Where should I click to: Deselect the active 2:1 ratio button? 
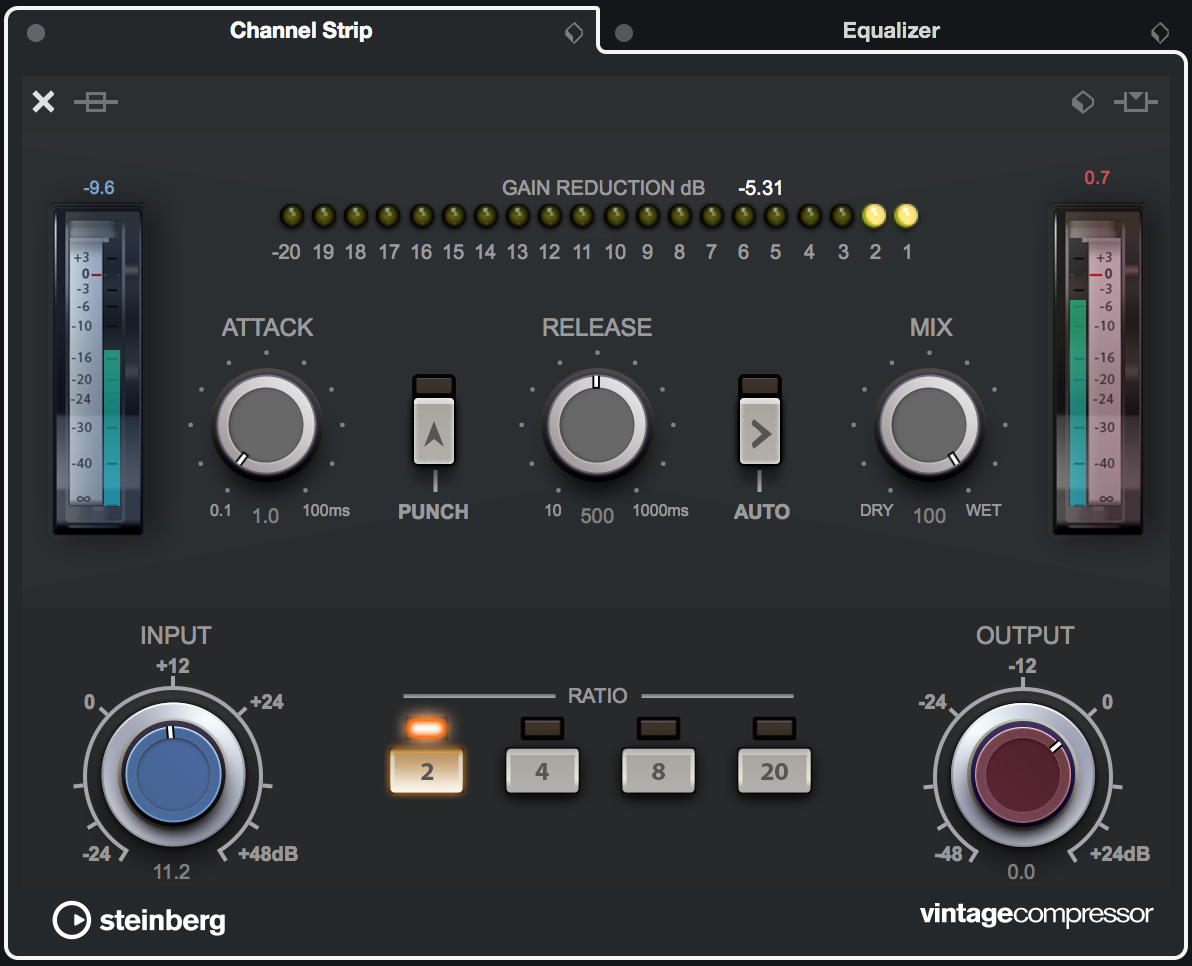[427, 770]
